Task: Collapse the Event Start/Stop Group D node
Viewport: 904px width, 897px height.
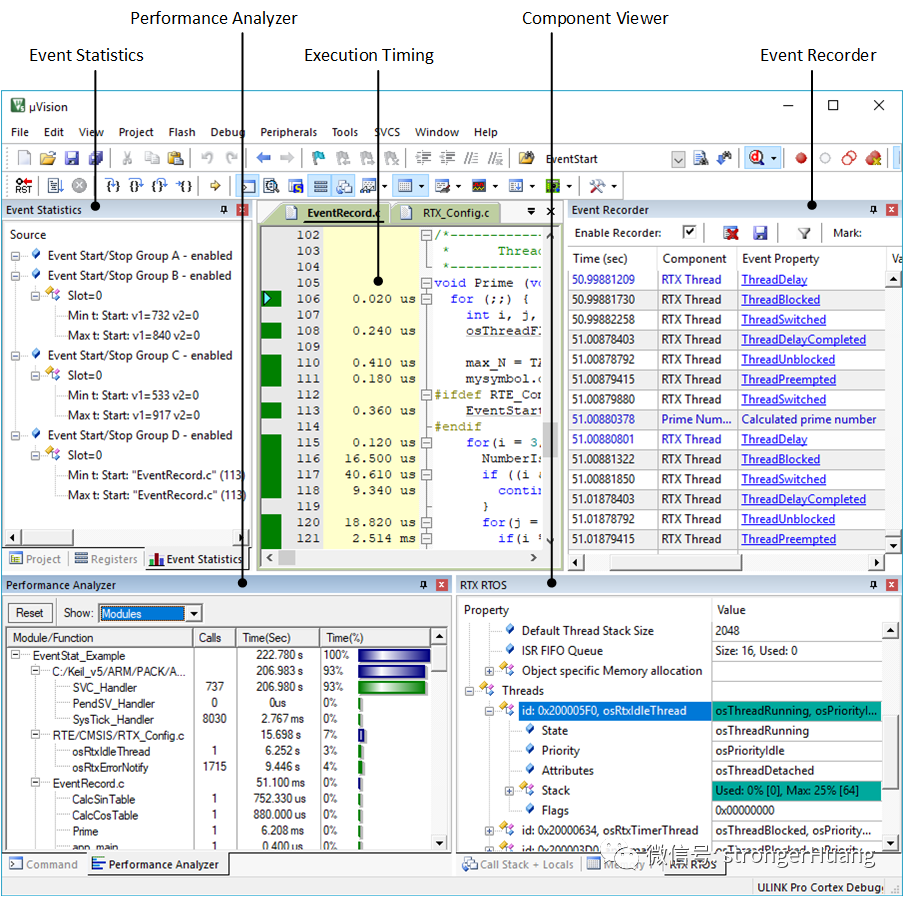Action: tap(16, 436)
